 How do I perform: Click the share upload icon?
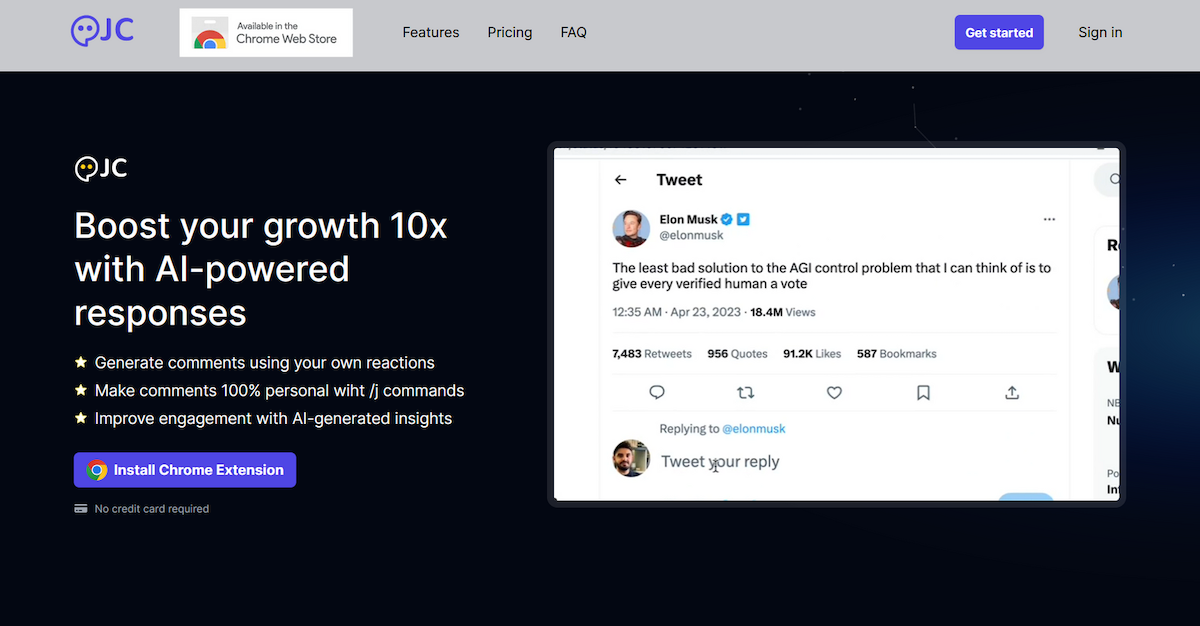[x=1012, y=392]
